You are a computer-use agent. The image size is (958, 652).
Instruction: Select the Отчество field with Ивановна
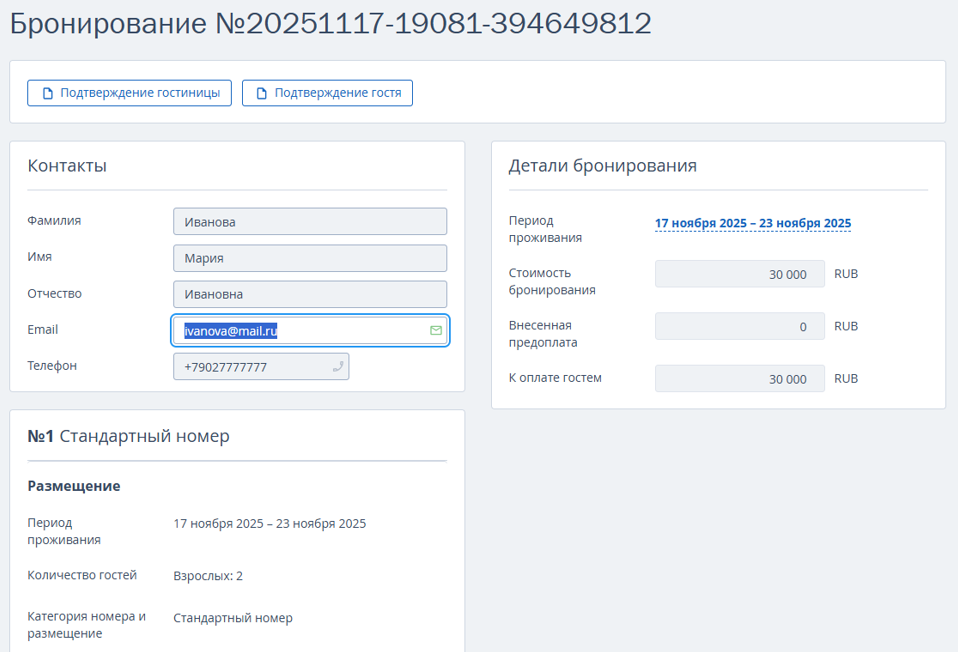[x=310, y=294]
